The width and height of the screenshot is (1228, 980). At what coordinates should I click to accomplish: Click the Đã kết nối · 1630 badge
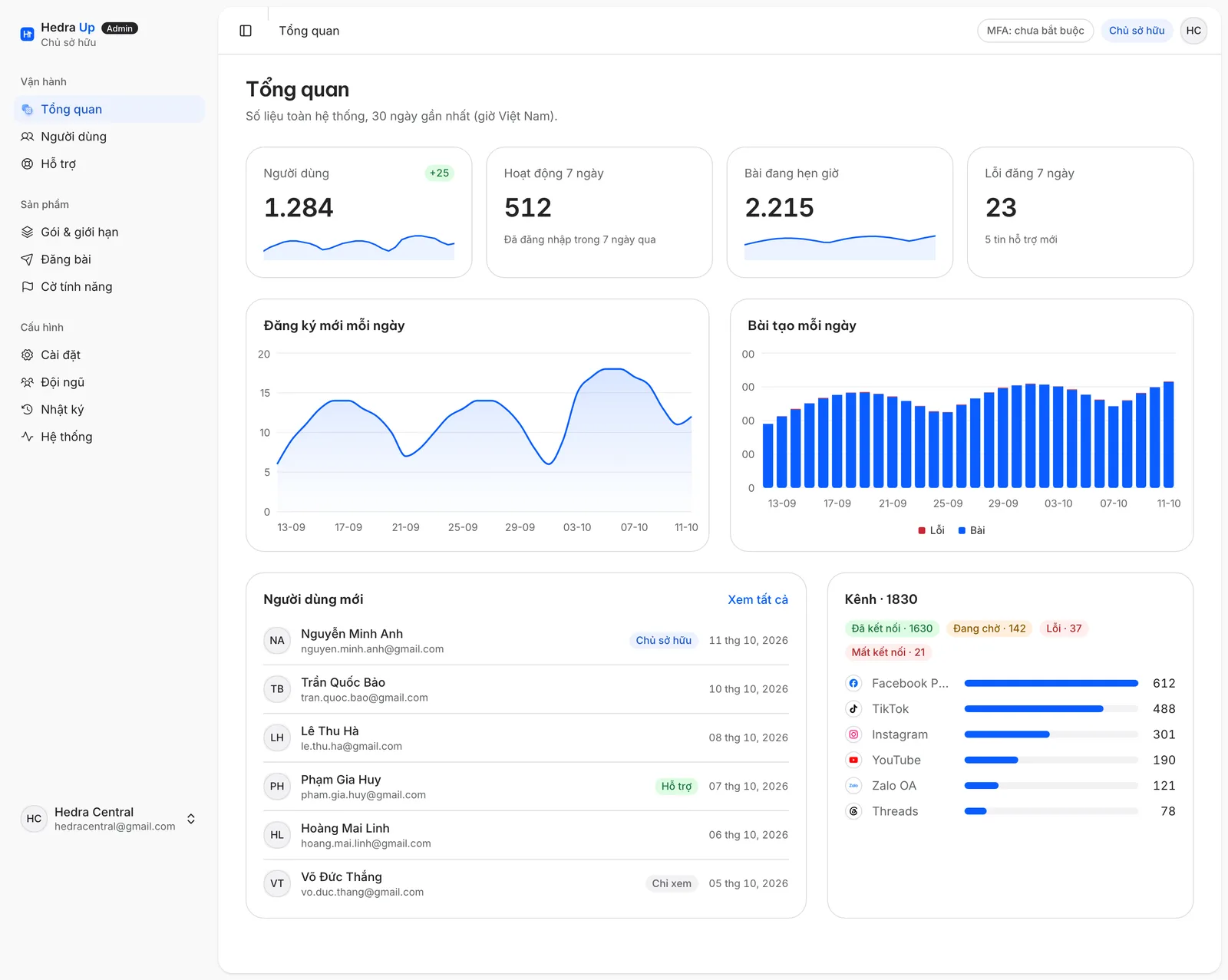tap(892, 629)
